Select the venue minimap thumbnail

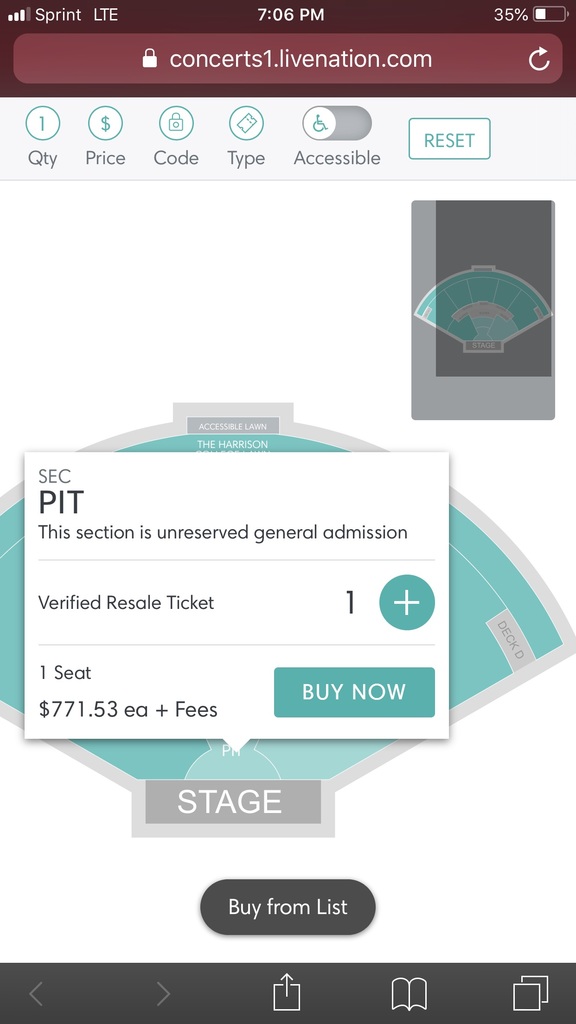pyautogui.click(x=483, y=310)
